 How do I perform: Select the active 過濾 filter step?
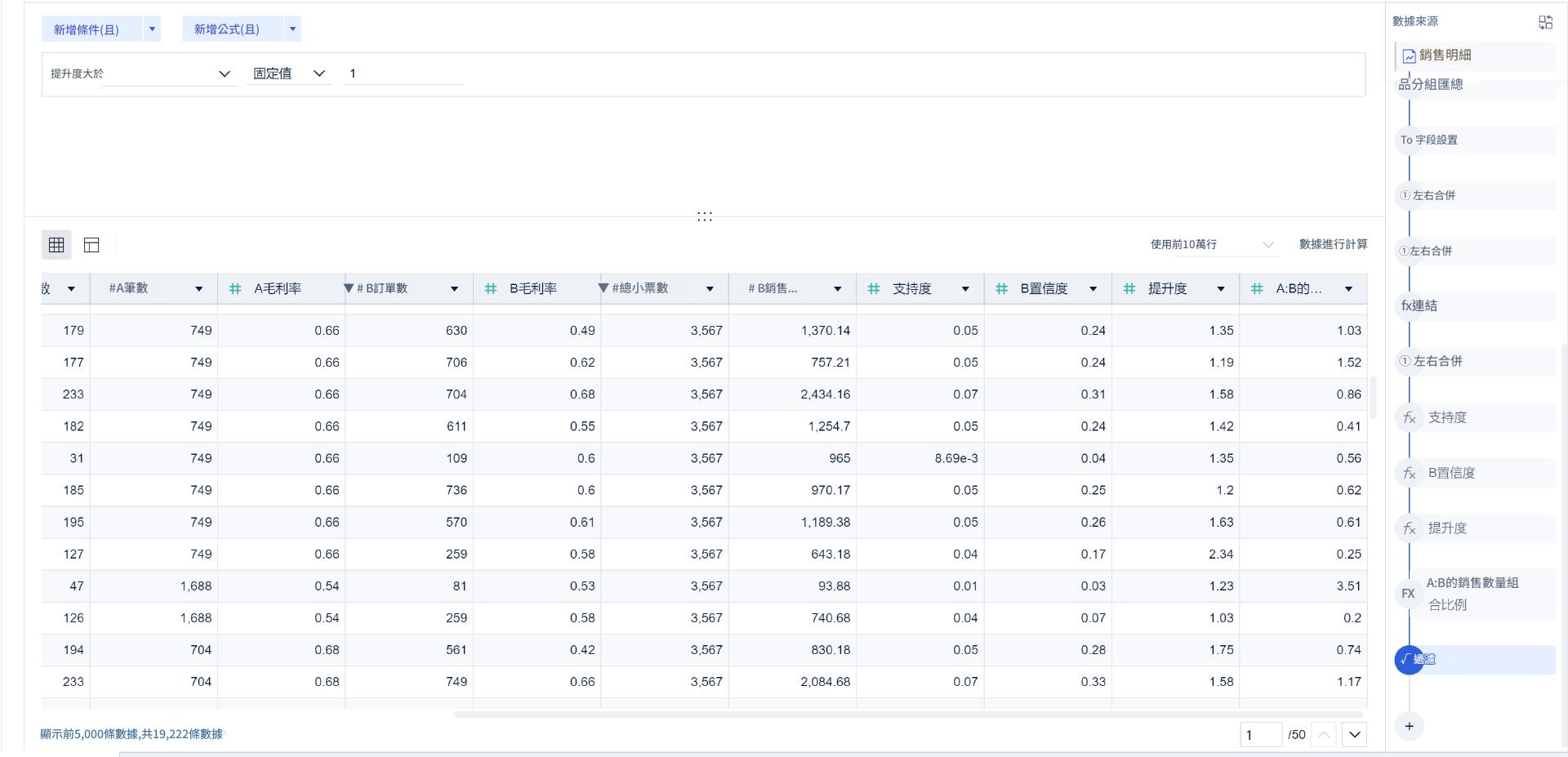click(1475, 660)
